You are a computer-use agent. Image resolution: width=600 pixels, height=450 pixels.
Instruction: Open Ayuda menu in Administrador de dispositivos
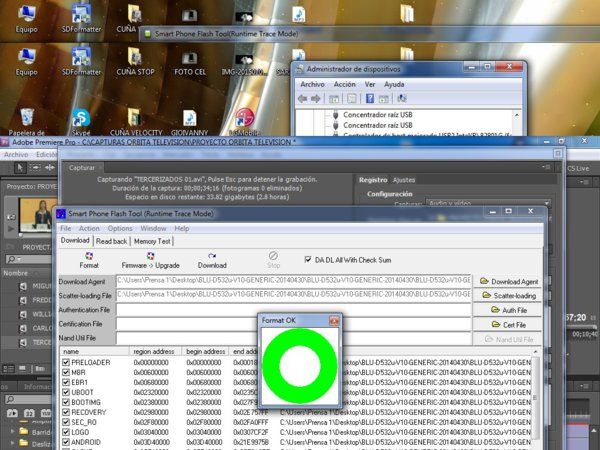pyautogui.click(x=394, y=84)
